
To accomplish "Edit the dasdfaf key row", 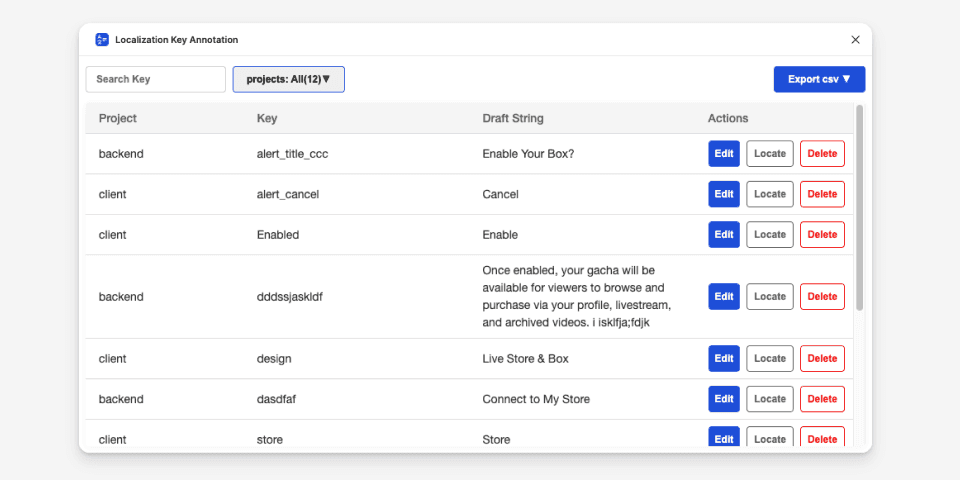I will point(724,399).
